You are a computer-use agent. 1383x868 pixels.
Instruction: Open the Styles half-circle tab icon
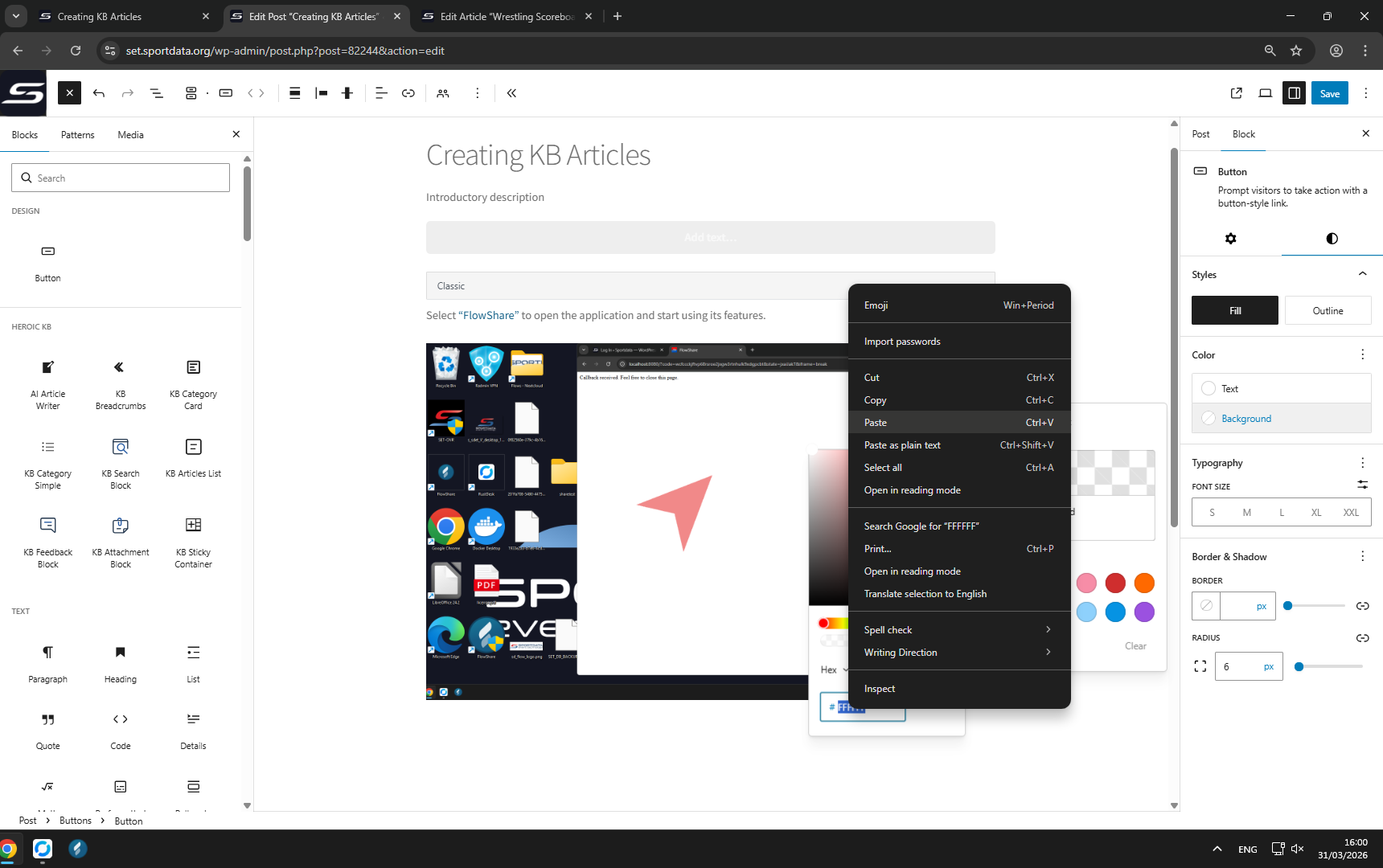click(1332, 239)
